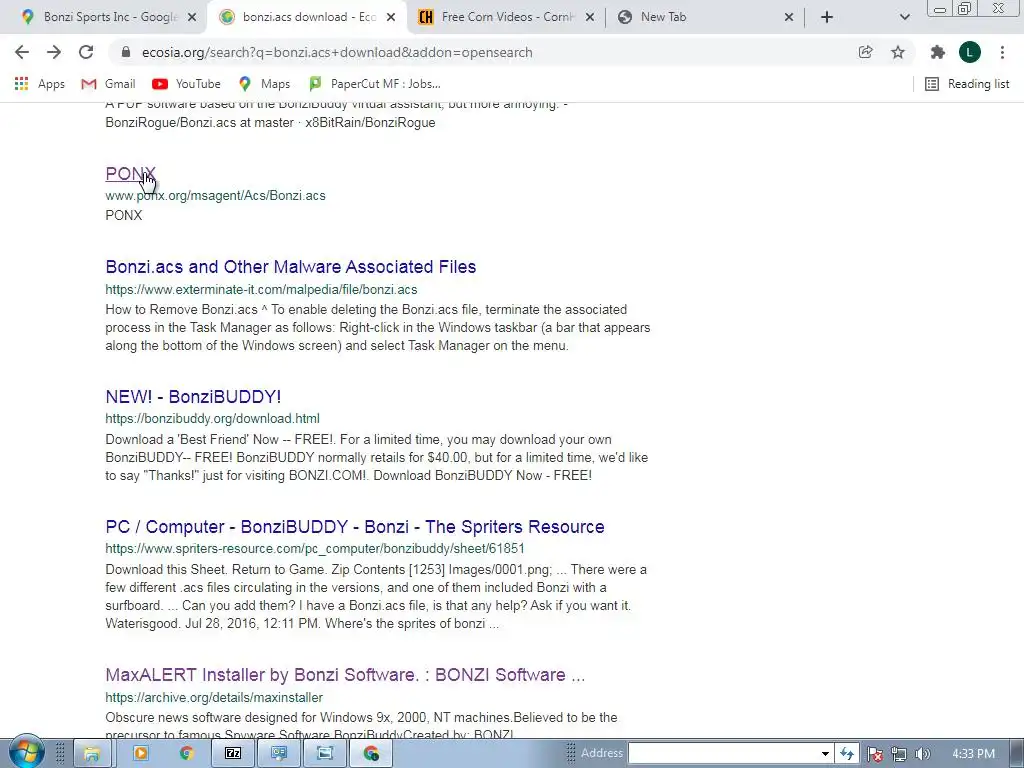Image resolution: width=1024 pixels, height=768 pixels.
Task: Open a new tab with plus button
Action: [827, 17]
